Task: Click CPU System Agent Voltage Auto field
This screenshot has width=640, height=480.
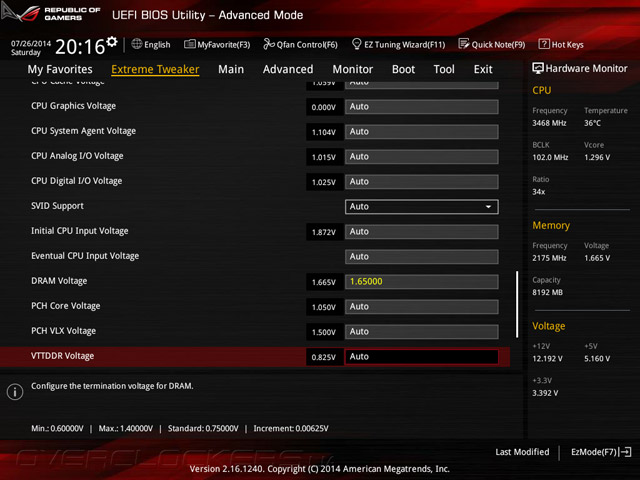Action: coord(421,131)
